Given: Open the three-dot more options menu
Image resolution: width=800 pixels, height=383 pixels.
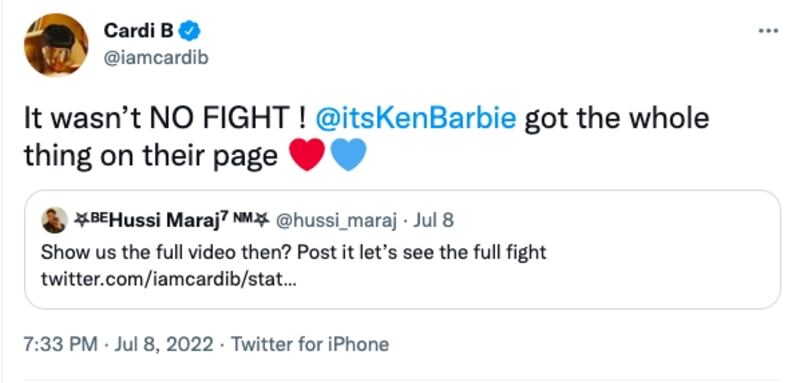Looking at the screenshot, I should coord(768,31).
